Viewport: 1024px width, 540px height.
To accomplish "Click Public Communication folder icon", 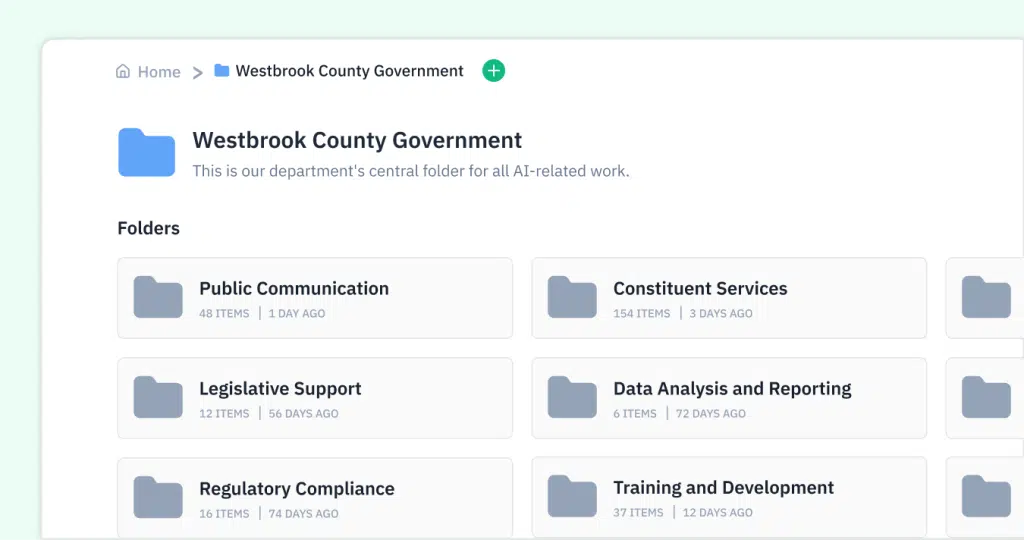I will coord(158,297).
